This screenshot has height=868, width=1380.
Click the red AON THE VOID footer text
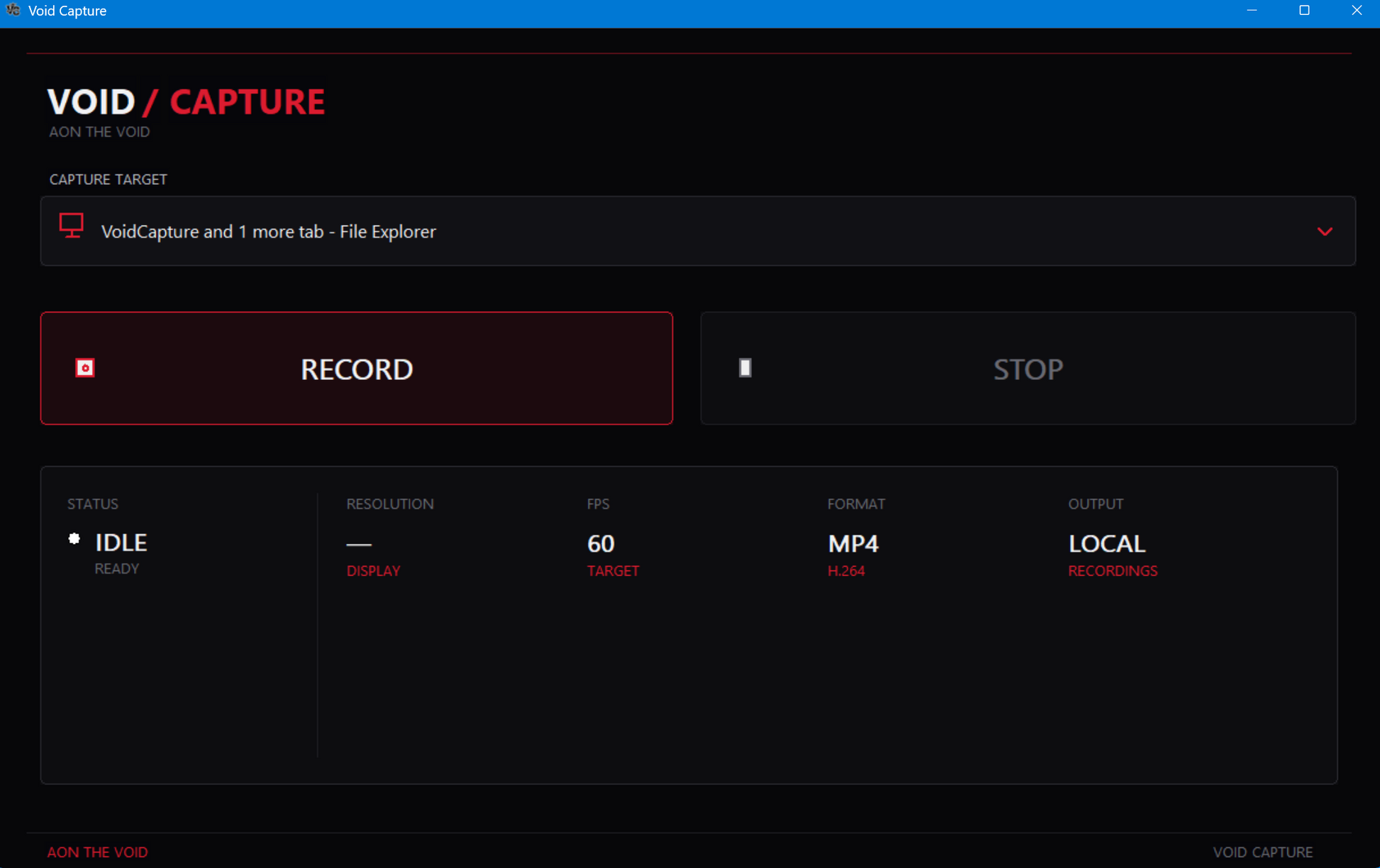tap(97, 852)
